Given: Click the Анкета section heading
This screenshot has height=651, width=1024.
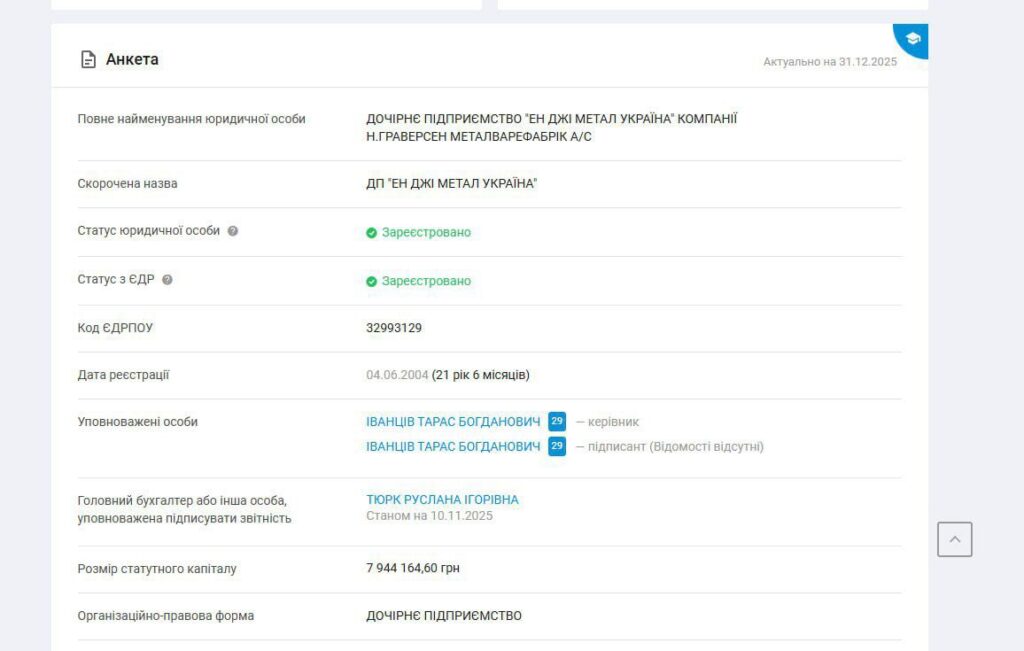Looking at the screenshot, I should click(x=132, y=59).
